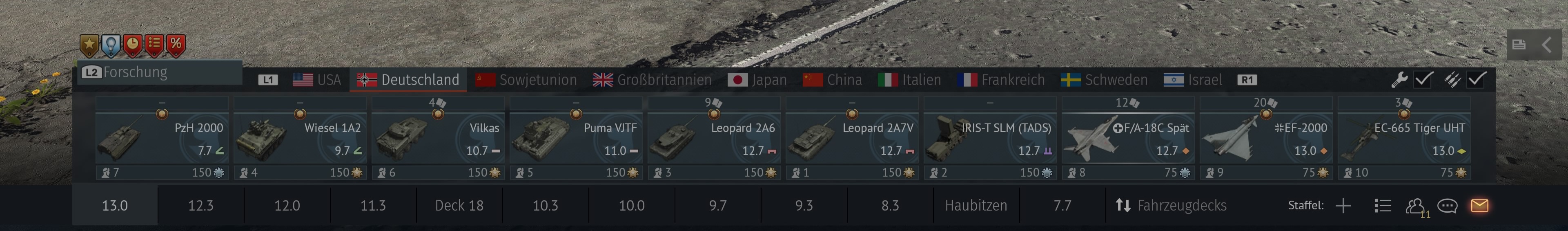The image size is (1568, 231).
Task: Collapse the side panel arrow
Action: click(x=1547, y=45)
